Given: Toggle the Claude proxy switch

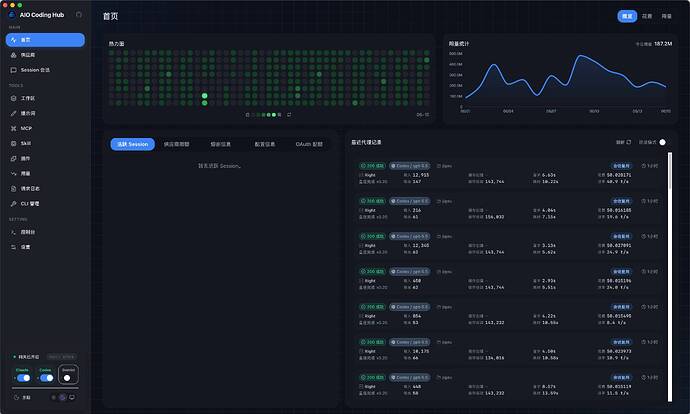Looking at the screenshot, I should (x=24, y=378).
